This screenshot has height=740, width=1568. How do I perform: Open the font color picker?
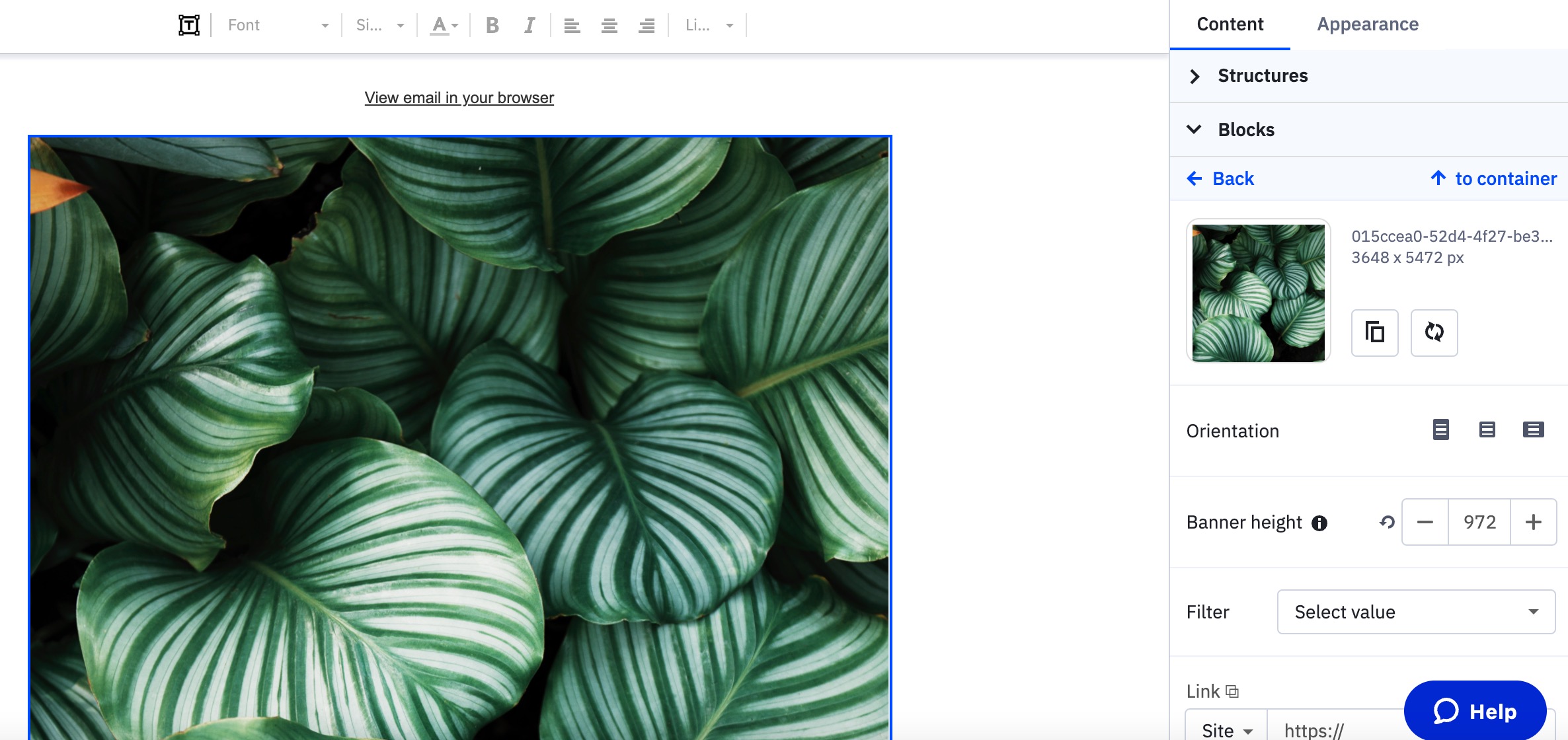tap(443, 25)
